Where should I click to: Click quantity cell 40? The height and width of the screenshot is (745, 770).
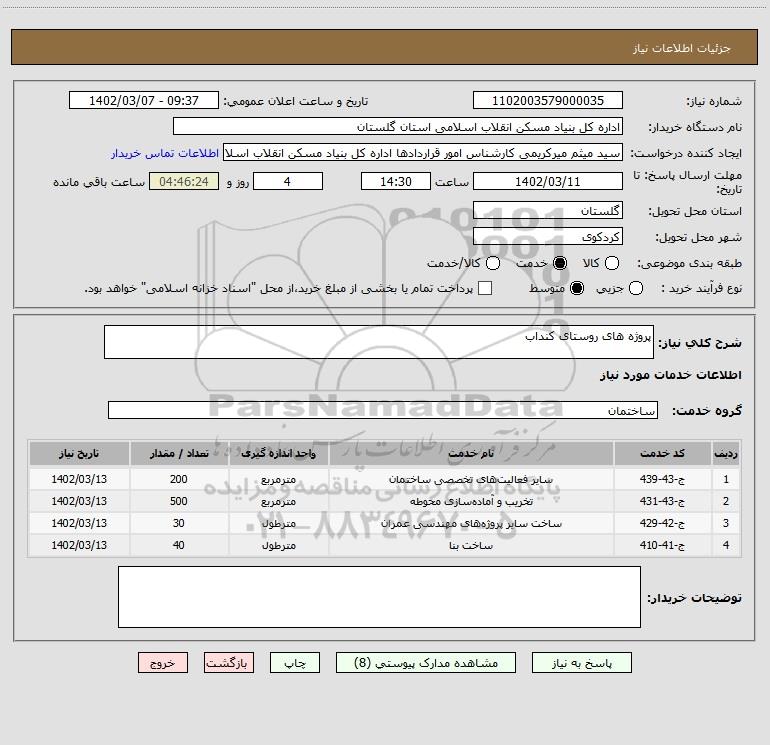179,545
